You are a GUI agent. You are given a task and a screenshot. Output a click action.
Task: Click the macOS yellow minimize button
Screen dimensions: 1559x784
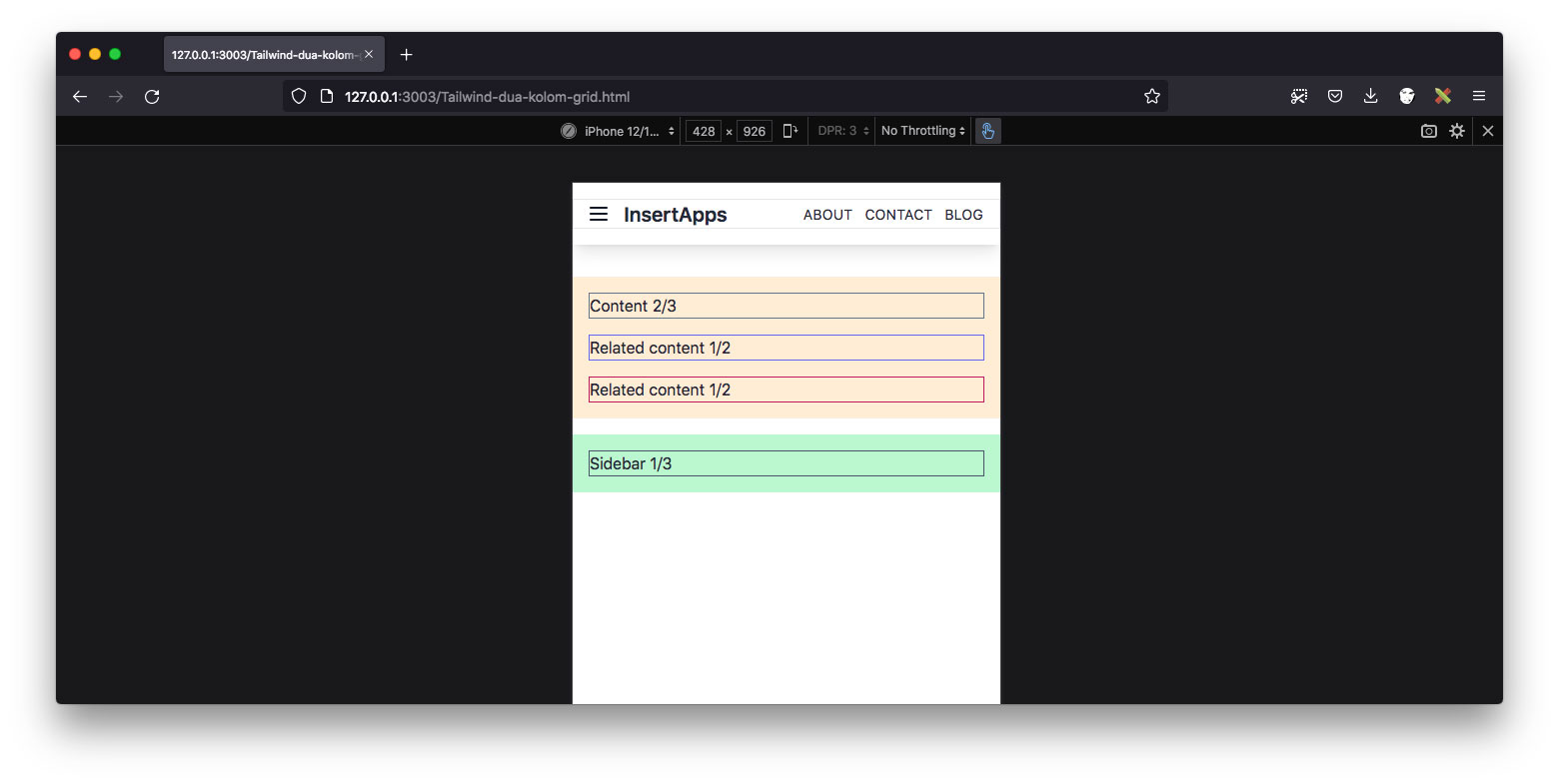(95, 54)
